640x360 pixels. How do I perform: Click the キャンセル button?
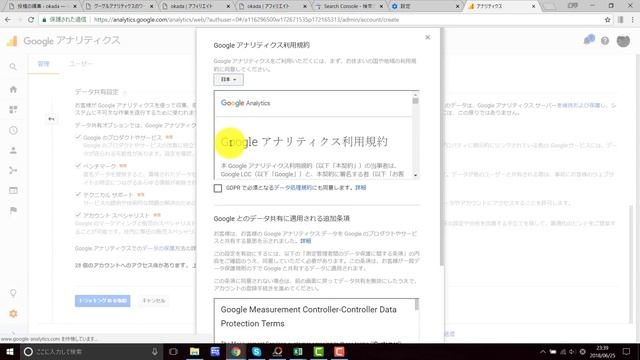153,301
